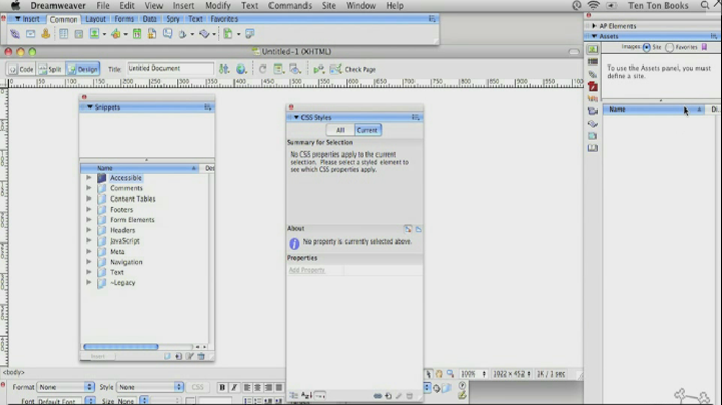
Task: Open the Layout tab in Insert bar
Action: point(95,19)
